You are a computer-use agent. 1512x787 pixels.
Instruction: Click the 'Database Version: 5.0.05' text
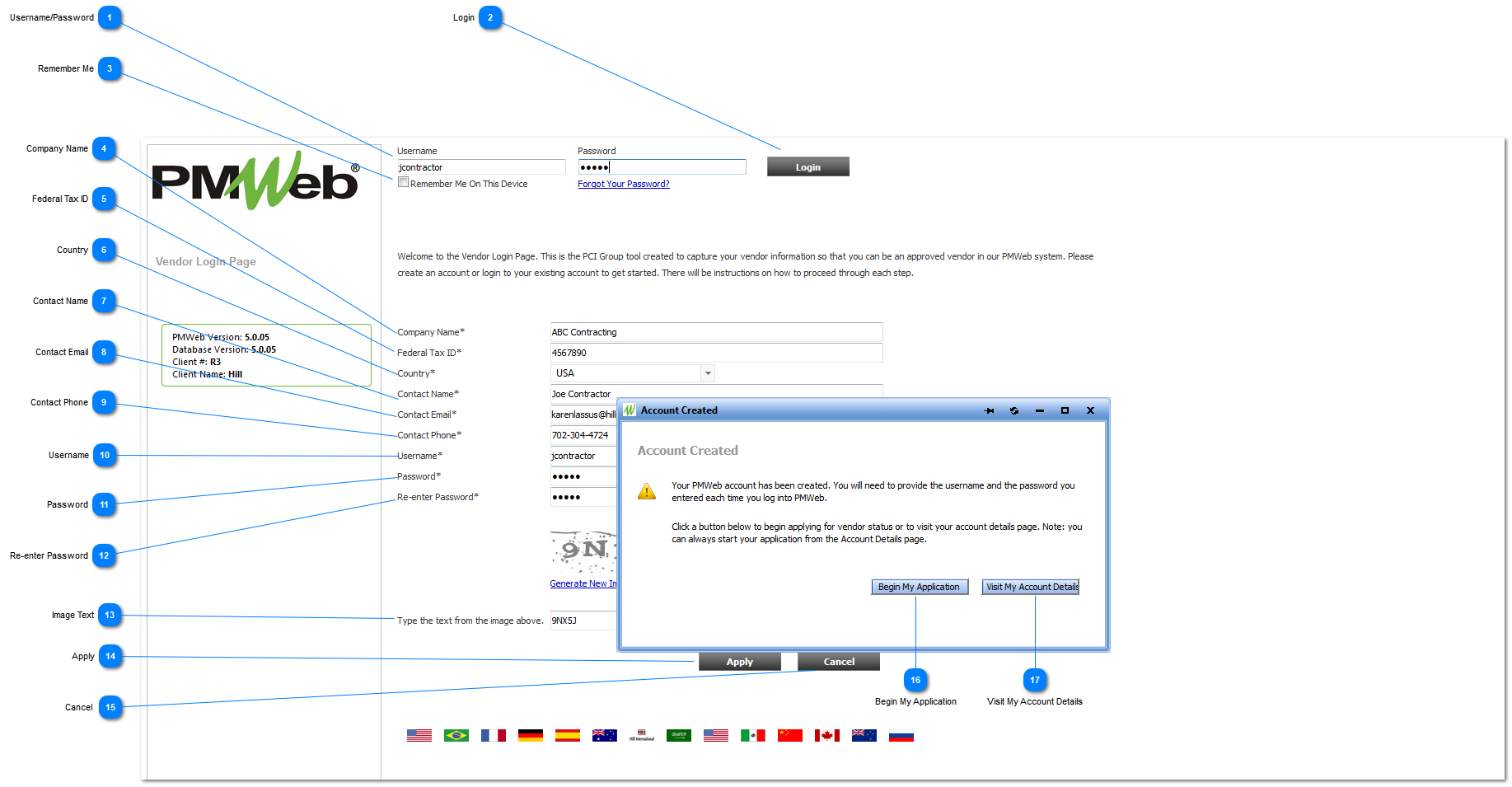pos(223,349)
